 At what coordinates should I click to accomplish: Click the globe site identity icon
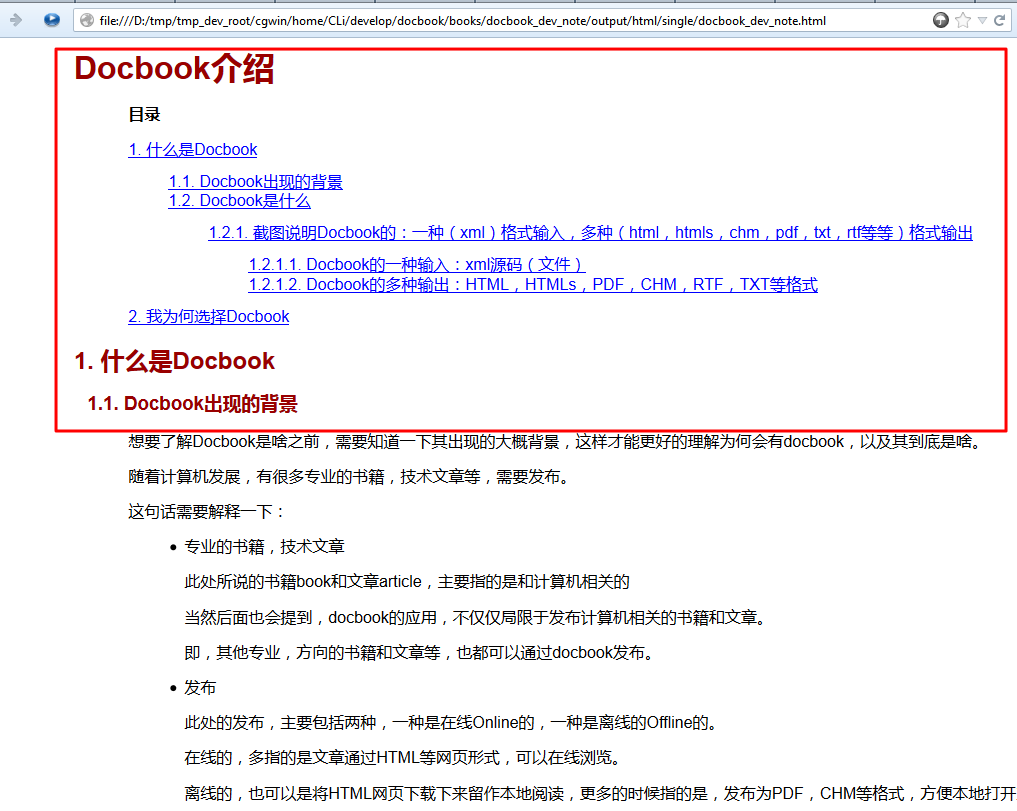(x=87, y=21)
